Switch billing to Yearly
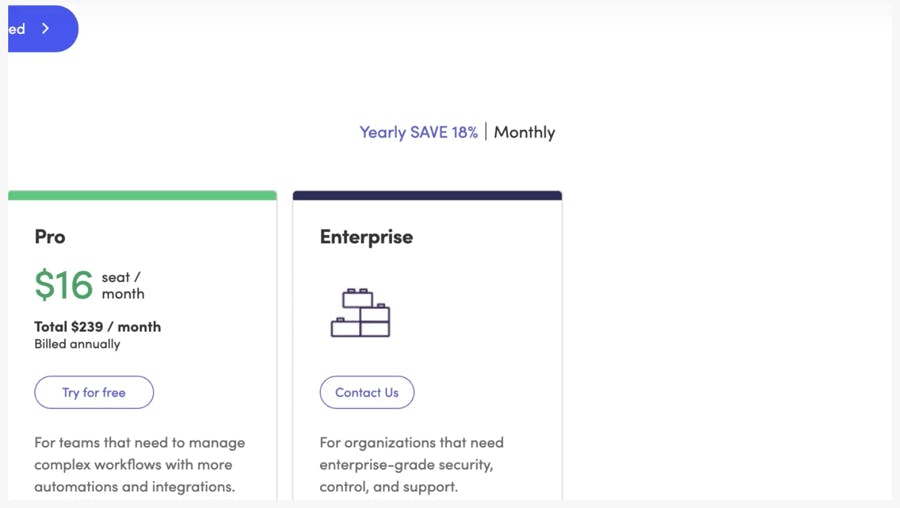The height and width of the screenshot is (508, 900). pos(383,132)
